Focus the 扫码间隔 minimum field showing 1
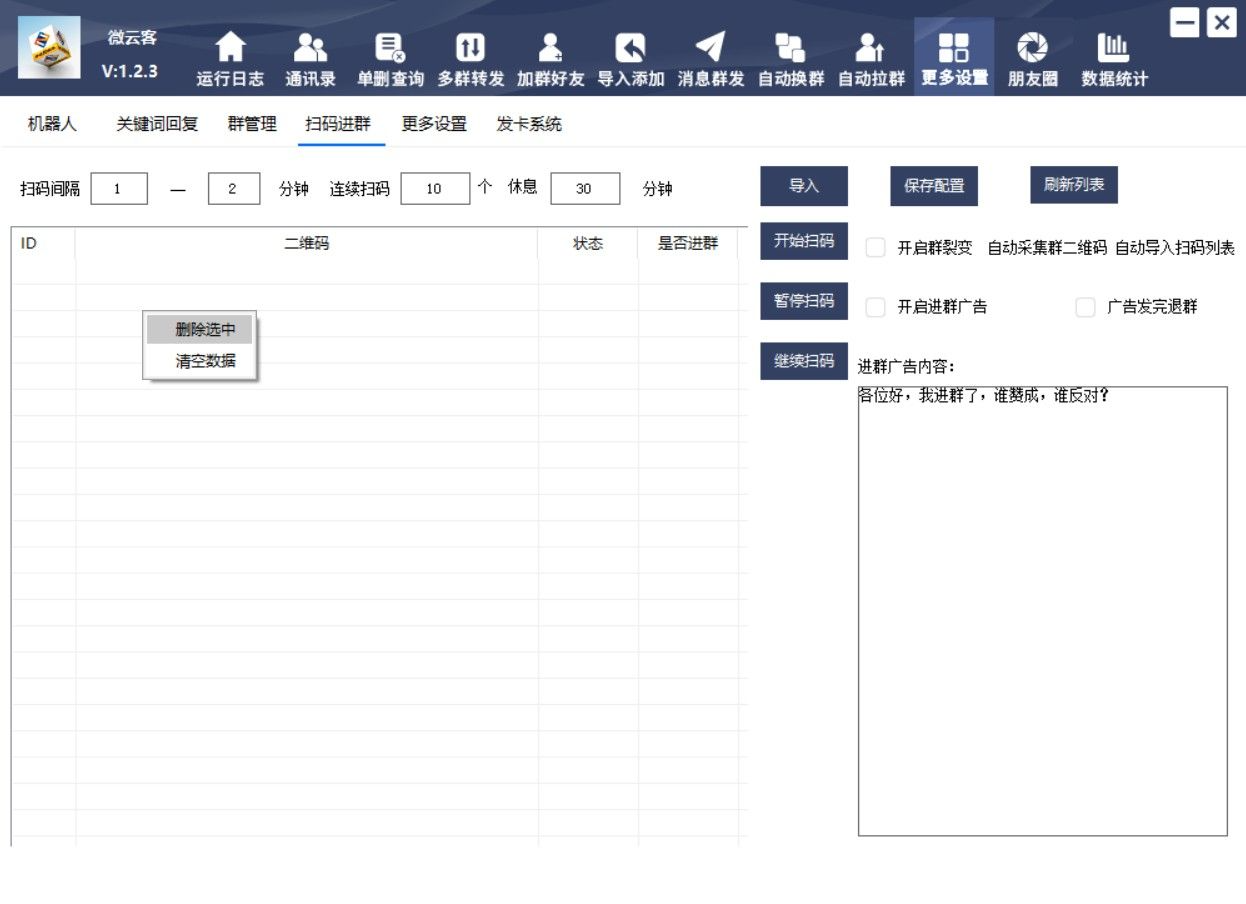This screenshot has height=904, width=1246. coord(119,188)
